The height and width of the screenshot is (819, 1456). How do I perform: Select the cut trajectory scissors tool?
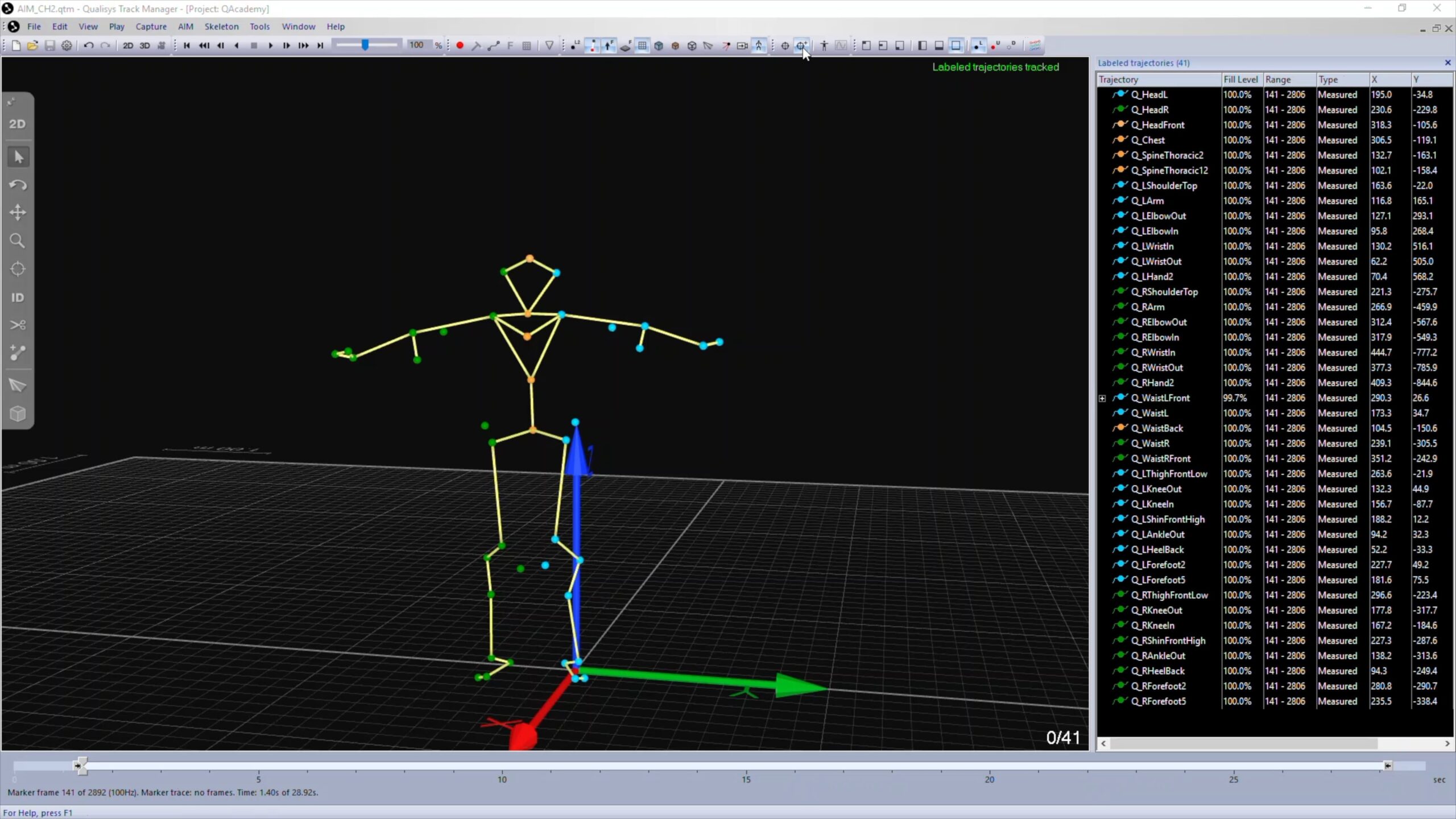tap(18, 325)
